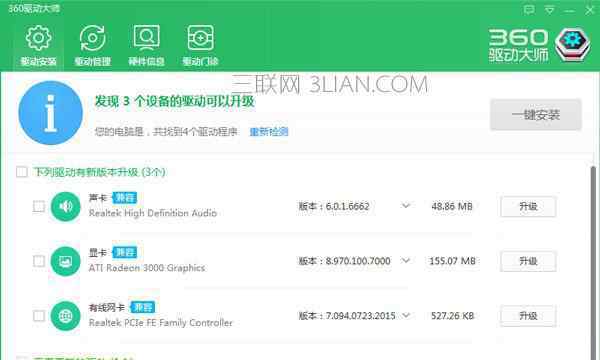This screenshot has height=360, width=600.
Task: Expand version dropdown for 7.094.0723.2015 network driver
Action: 406,315
